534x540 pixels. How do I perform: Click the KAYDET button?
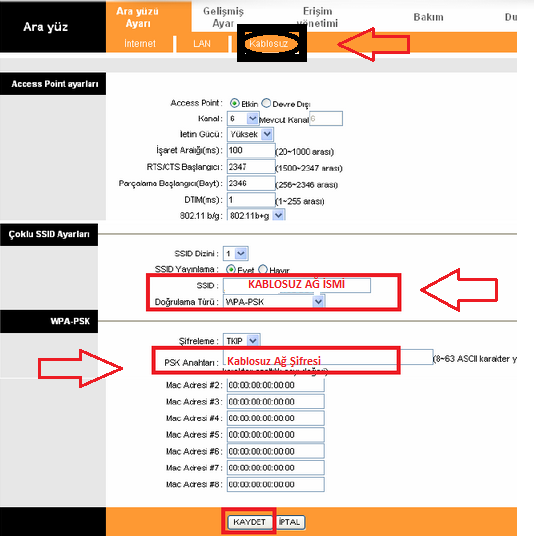pyautogui.click(x=249, y=522)
